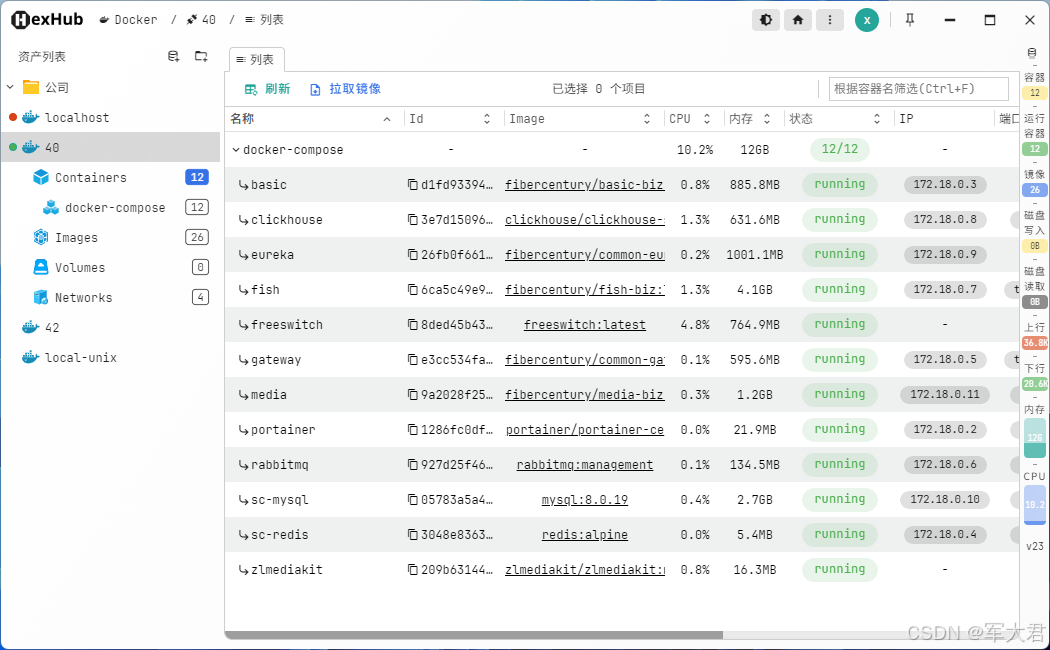Click the 内存 usage bar in right panel
The height and width of the screenshot is (650, 1050).
pyautogui.click(x=1035, y=438)
